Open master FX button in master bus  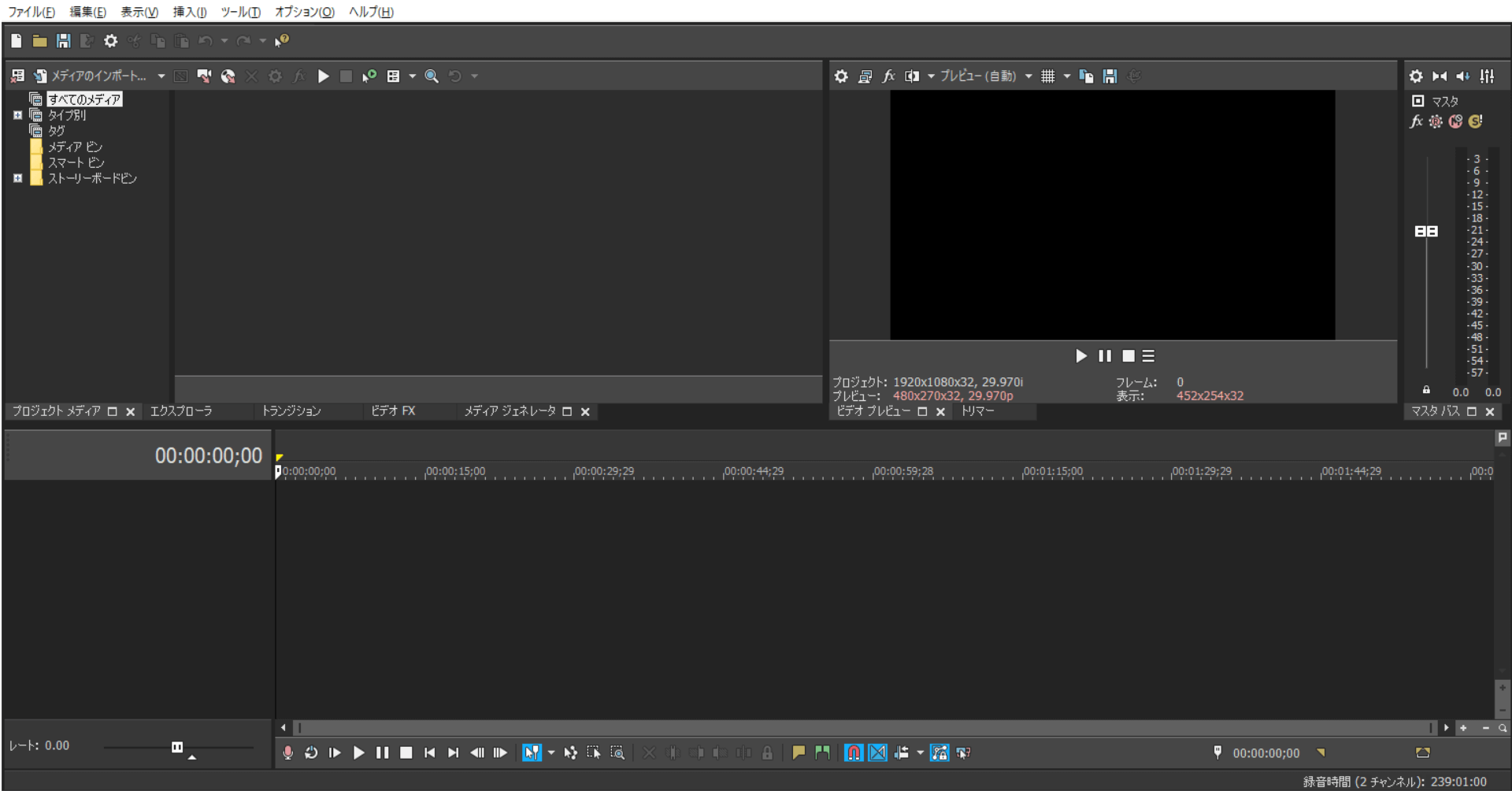click(x=1416, y=121)
